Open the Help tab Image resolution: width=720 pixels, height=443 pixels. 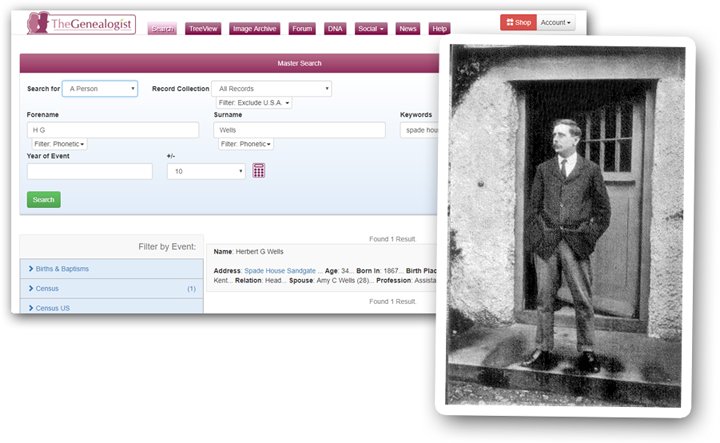(x=439, y=28)
